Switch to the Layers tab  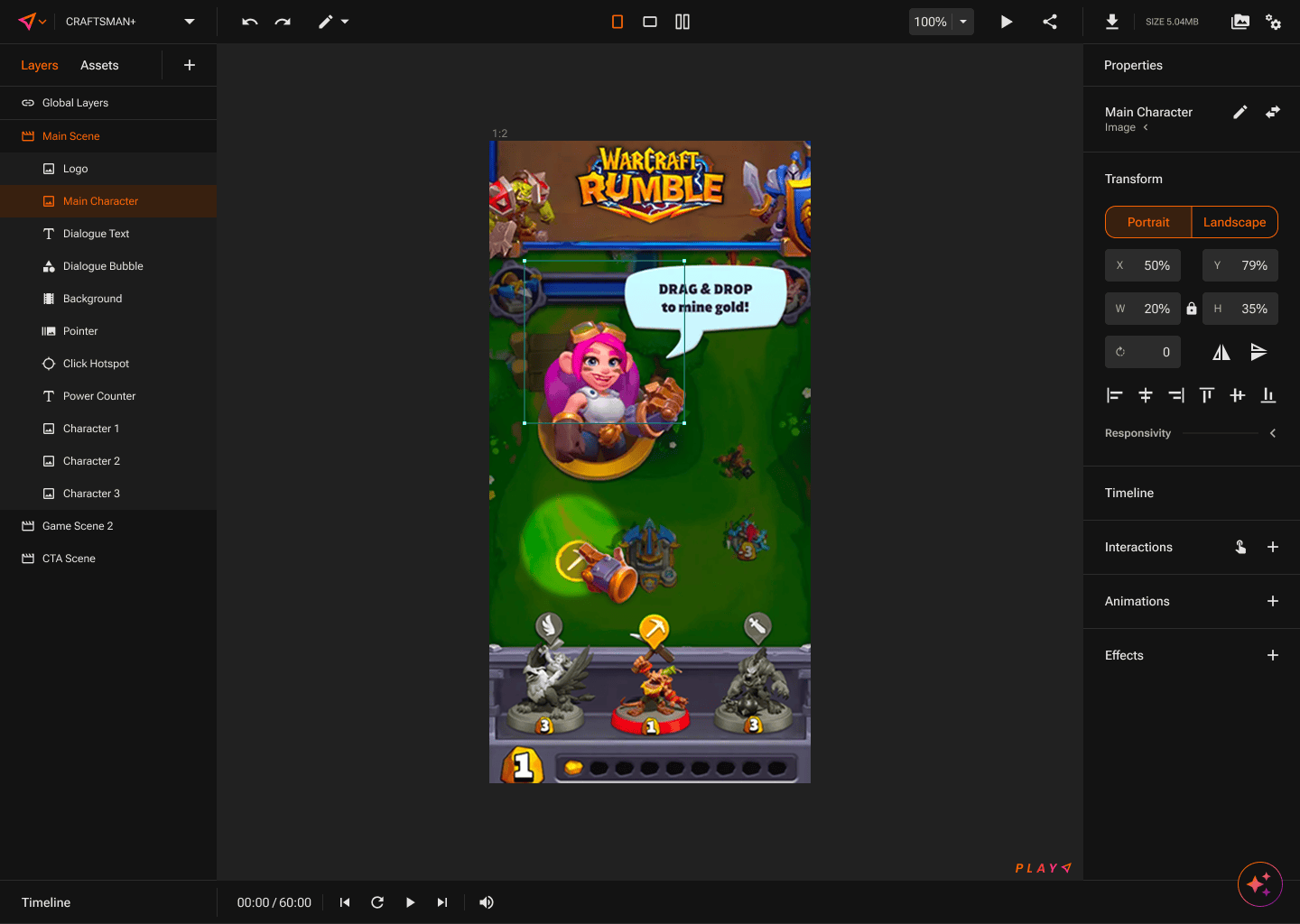point(40,65)
